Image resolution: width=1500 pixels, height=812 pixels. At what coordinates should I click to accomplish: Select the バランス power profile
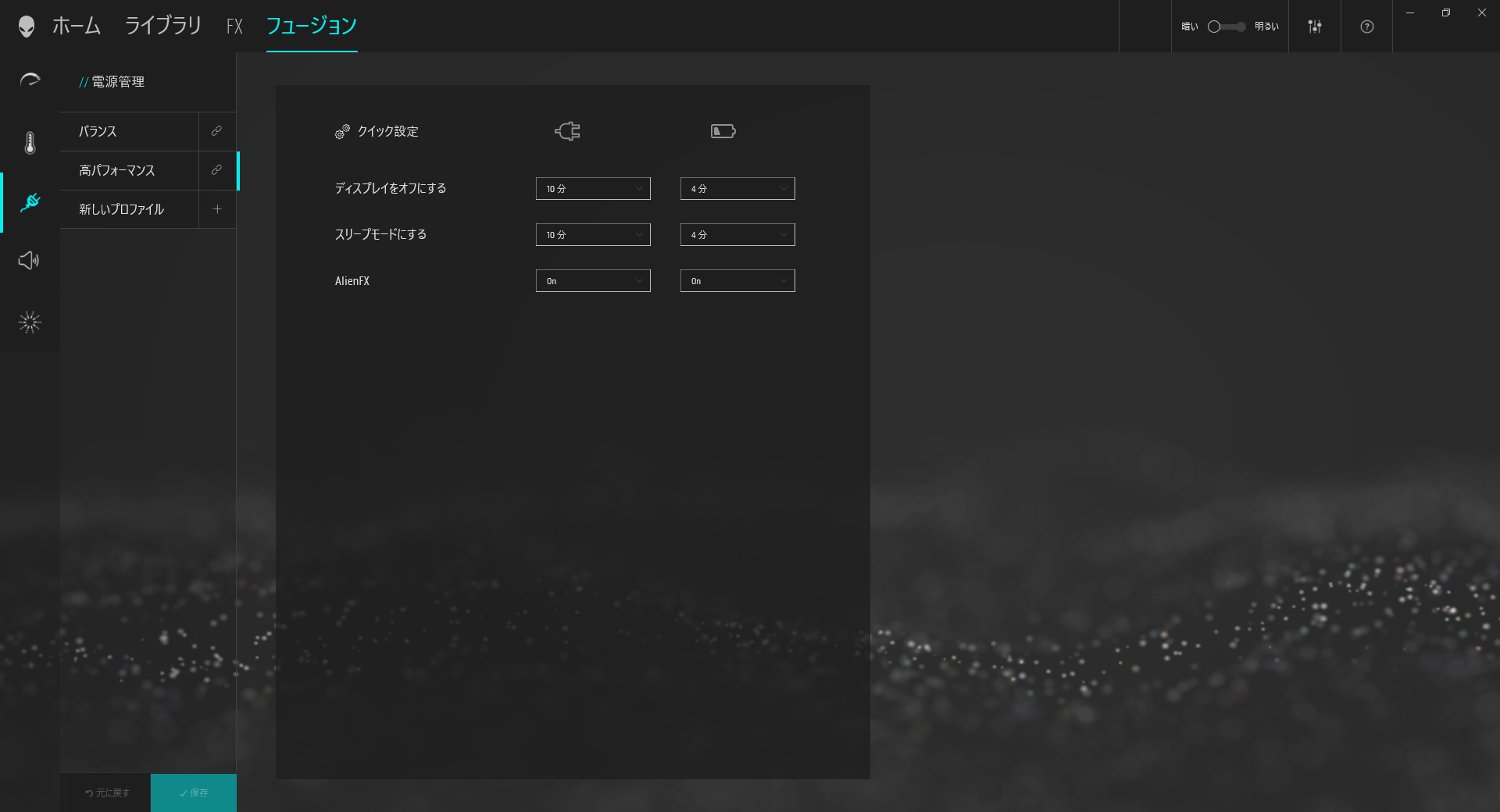coord(130,131)
